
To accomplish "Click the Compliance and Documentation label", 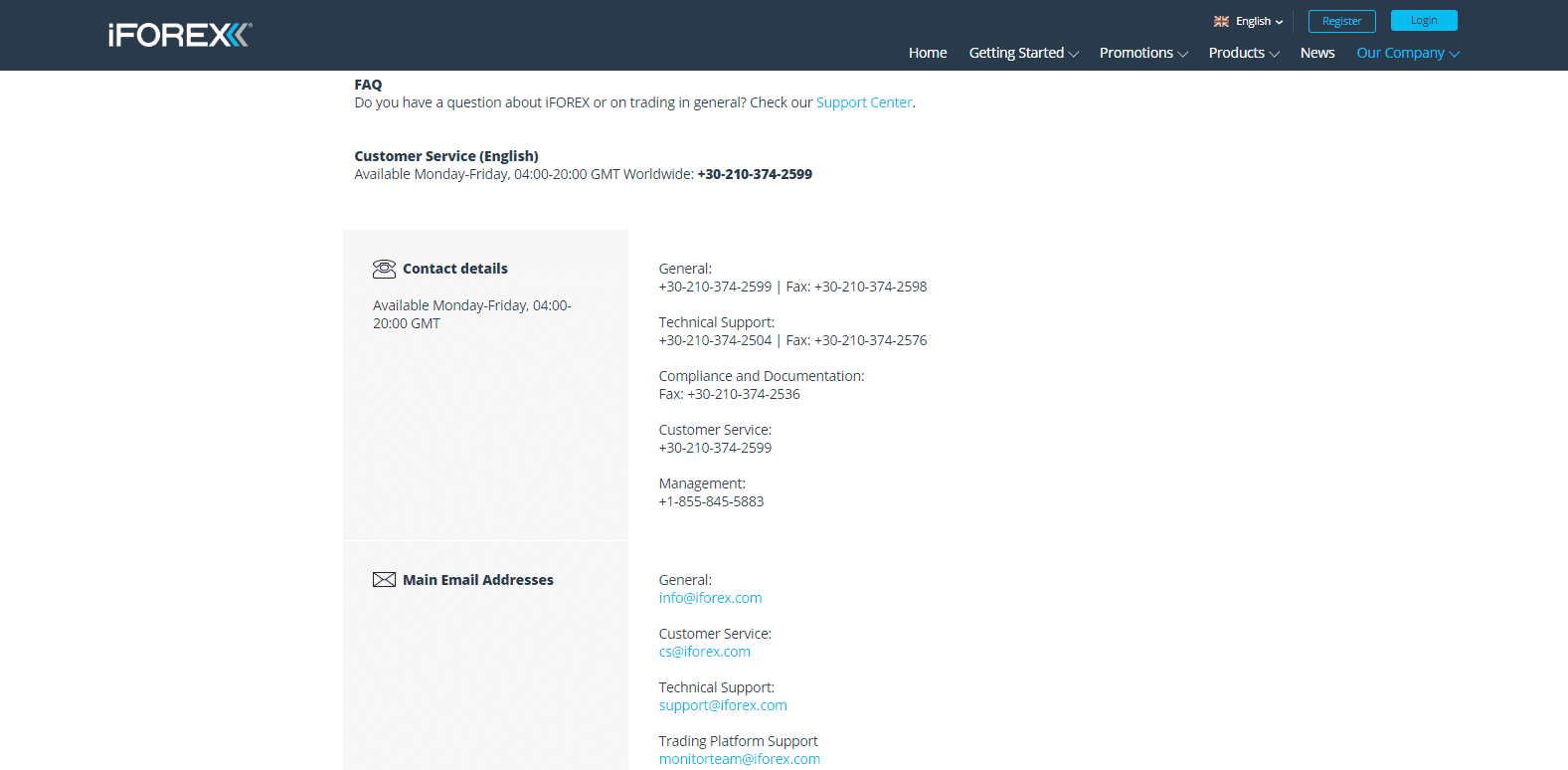I will pyautogui.click(x=762, y=376).
